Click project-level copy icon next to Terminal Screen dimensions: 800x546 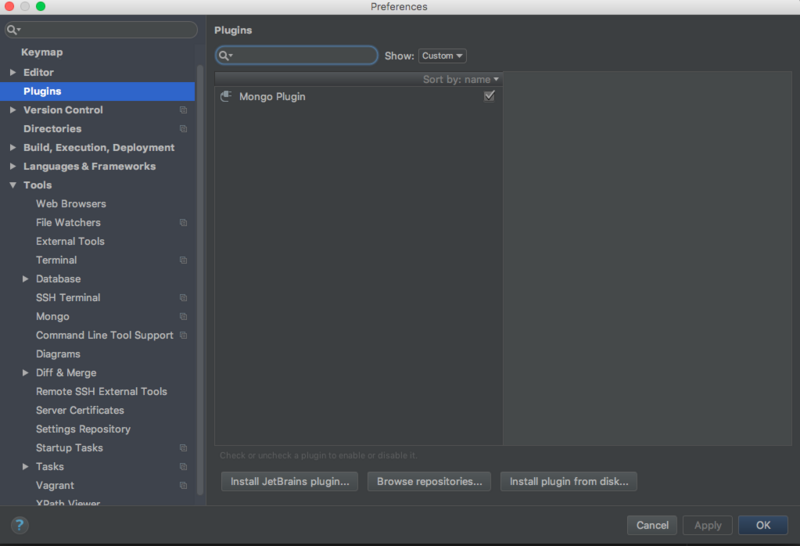183,260
